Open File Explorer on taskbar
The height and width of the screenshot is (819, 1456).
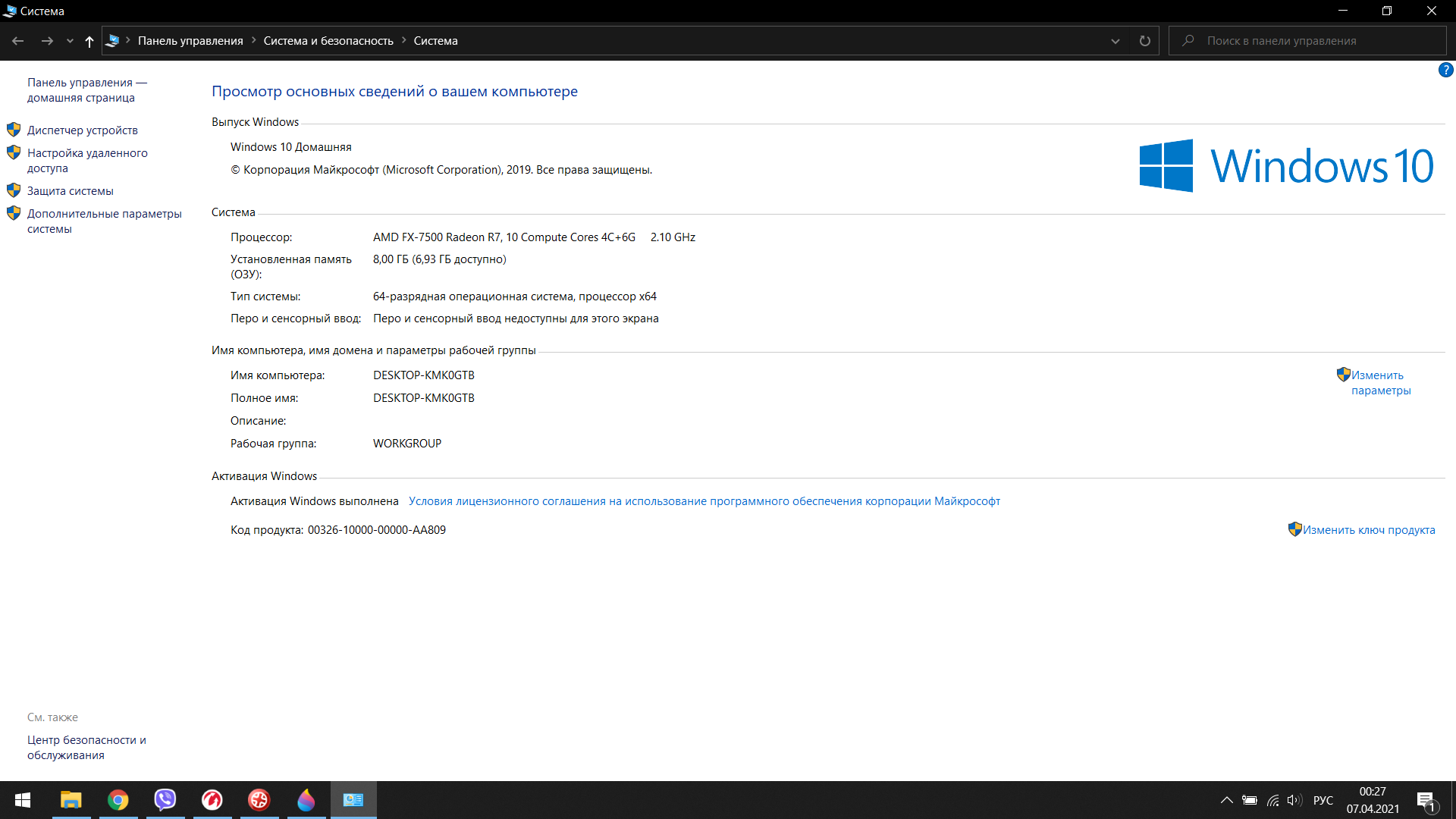point(71,800)
